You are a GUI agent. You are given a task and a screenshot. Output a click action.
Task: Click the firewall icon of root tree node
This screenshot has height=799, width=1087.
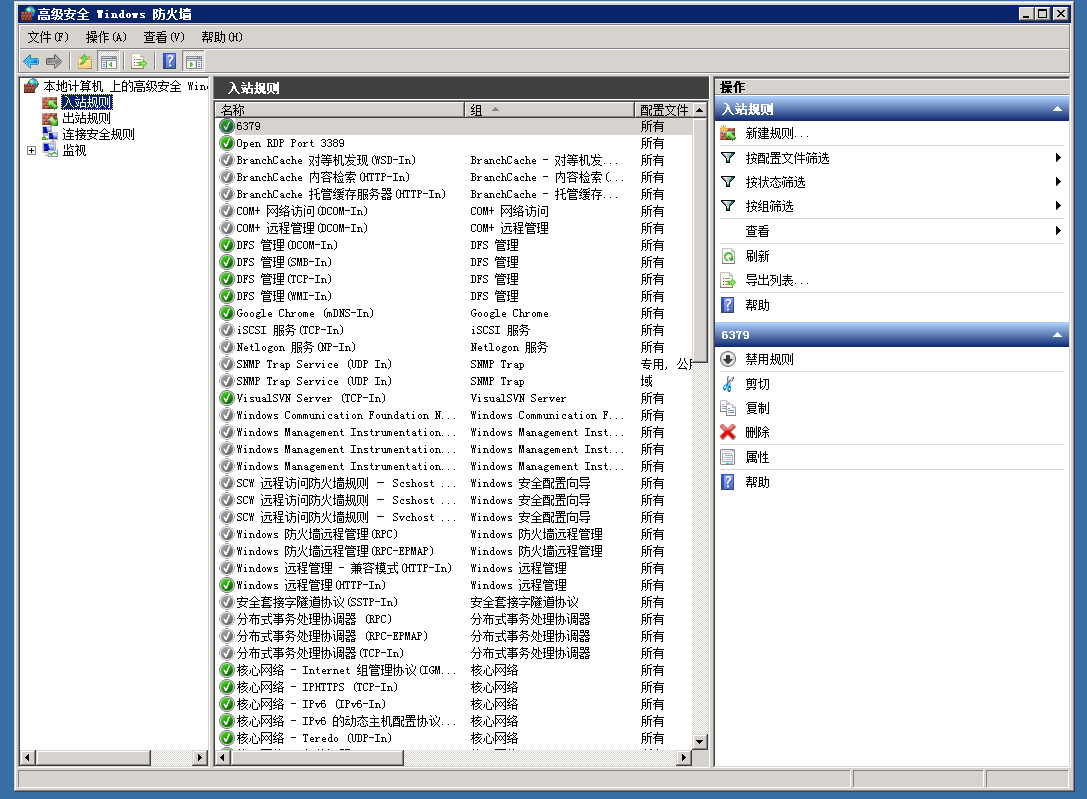pos(31,86)
